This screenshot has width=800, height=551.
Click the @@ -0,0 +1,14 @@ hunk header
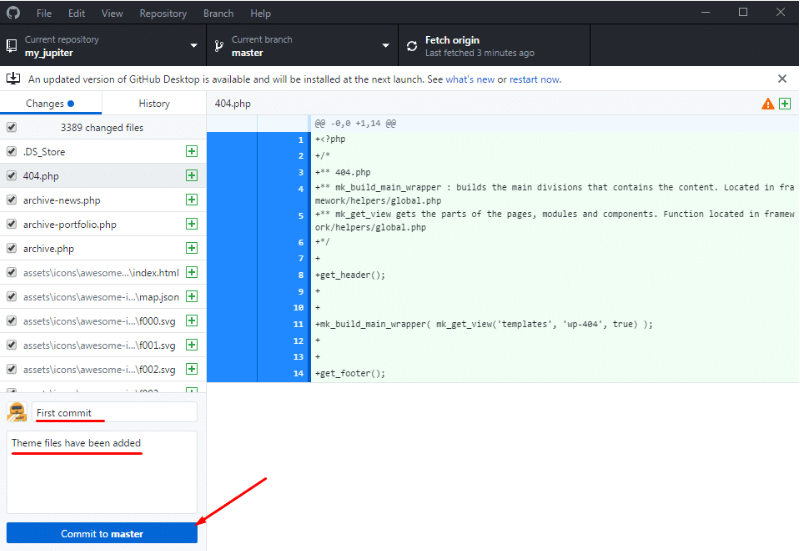355,123
